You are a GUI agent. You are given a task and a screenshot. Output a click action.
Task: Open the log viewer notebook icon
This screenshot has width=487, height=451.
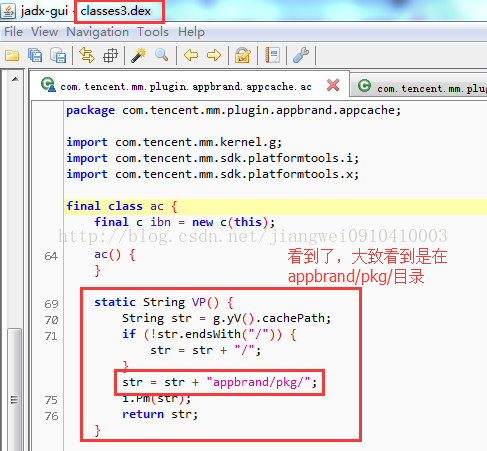click(x=272, y=55)
